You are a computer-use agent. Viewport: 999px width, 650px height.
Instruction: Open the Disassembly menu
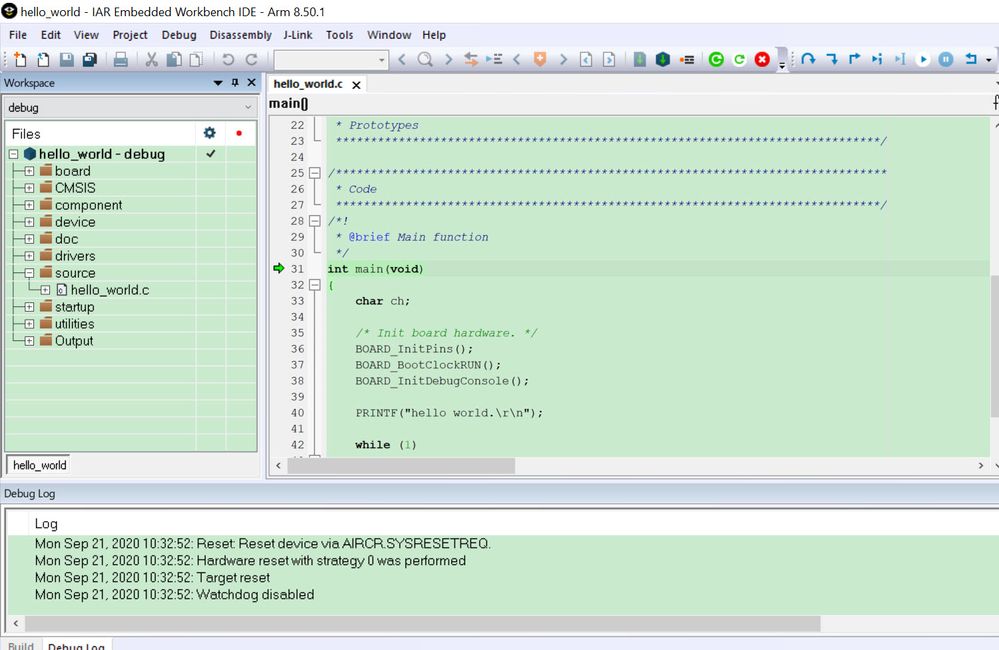click(240, 35)
